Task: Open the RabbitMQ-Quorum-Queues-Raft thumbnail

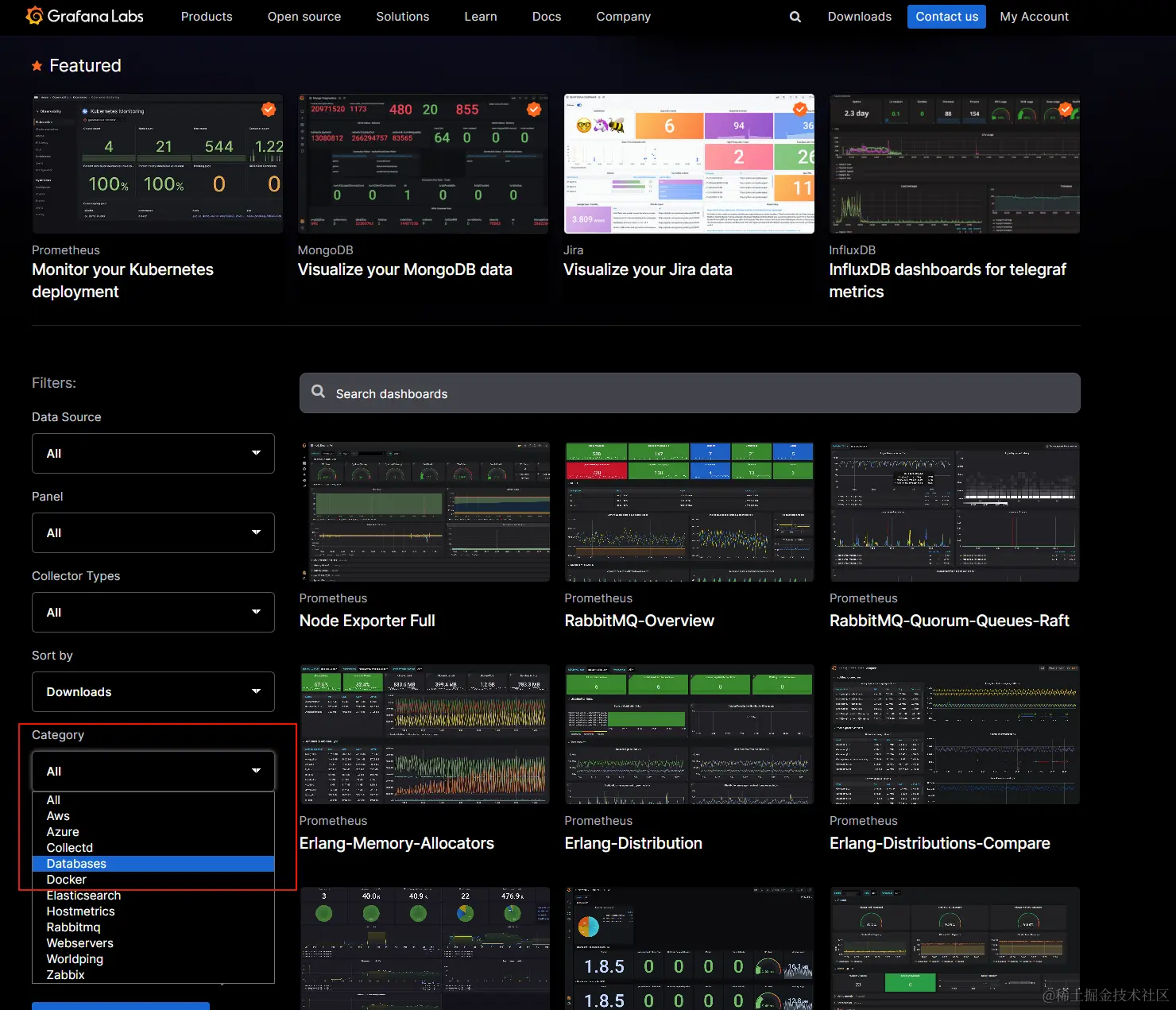Action: 954,512
